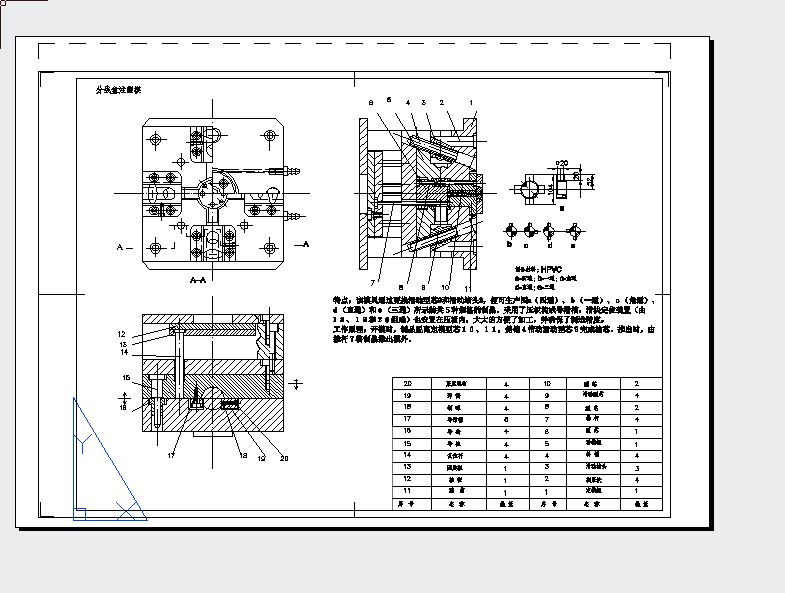Select the product variant symbol labeled d

coord(551,230)
